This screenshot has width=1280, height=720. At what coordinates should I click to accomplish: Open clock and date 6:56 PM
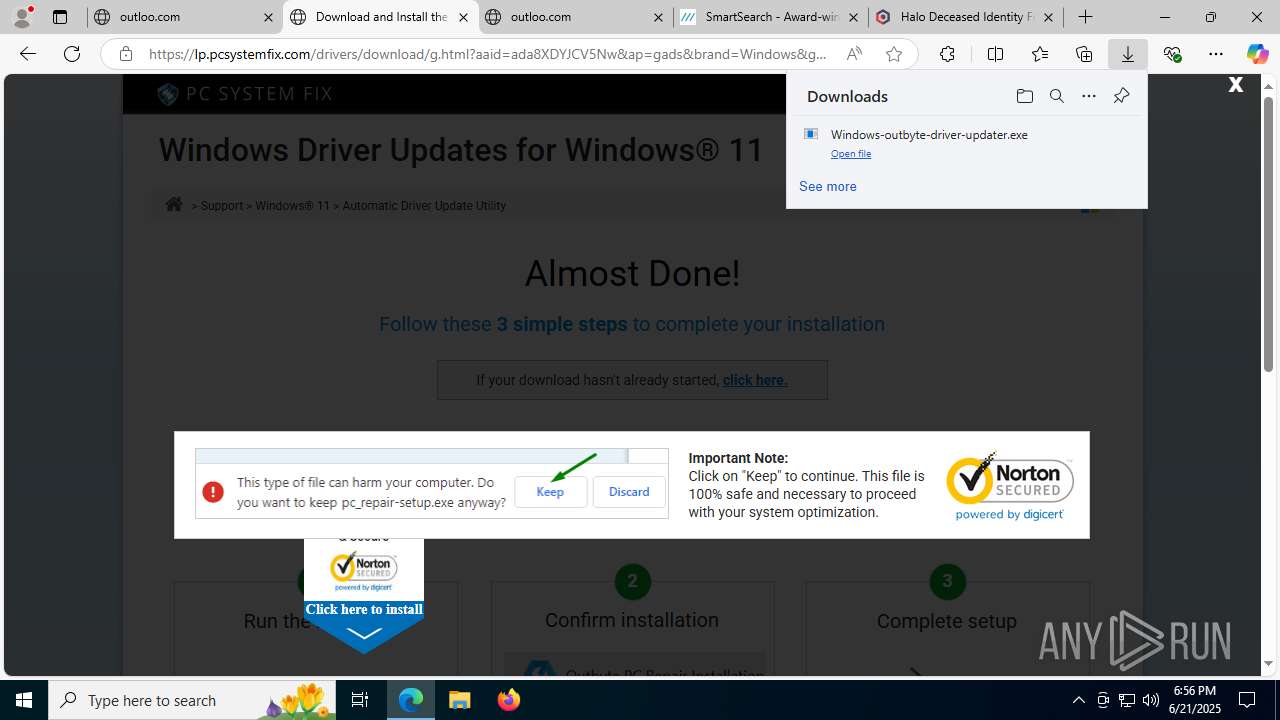(1195, 700)
